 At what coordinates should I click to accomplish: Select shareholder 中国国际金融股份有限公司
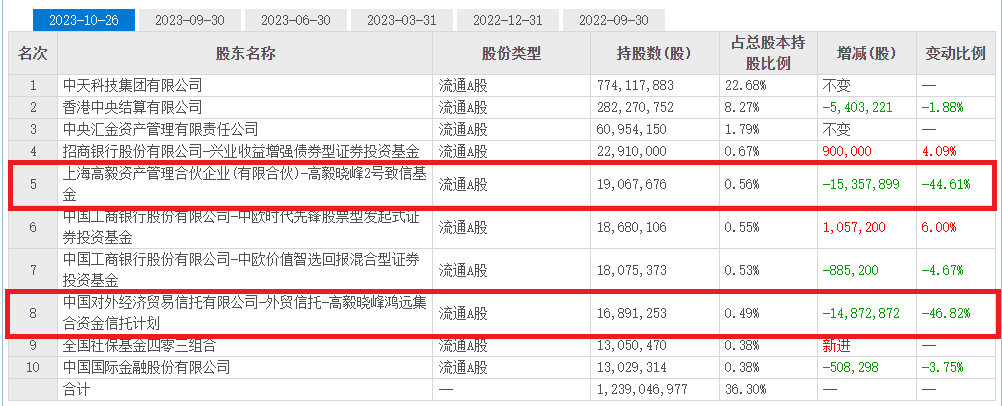click(146, 368)
